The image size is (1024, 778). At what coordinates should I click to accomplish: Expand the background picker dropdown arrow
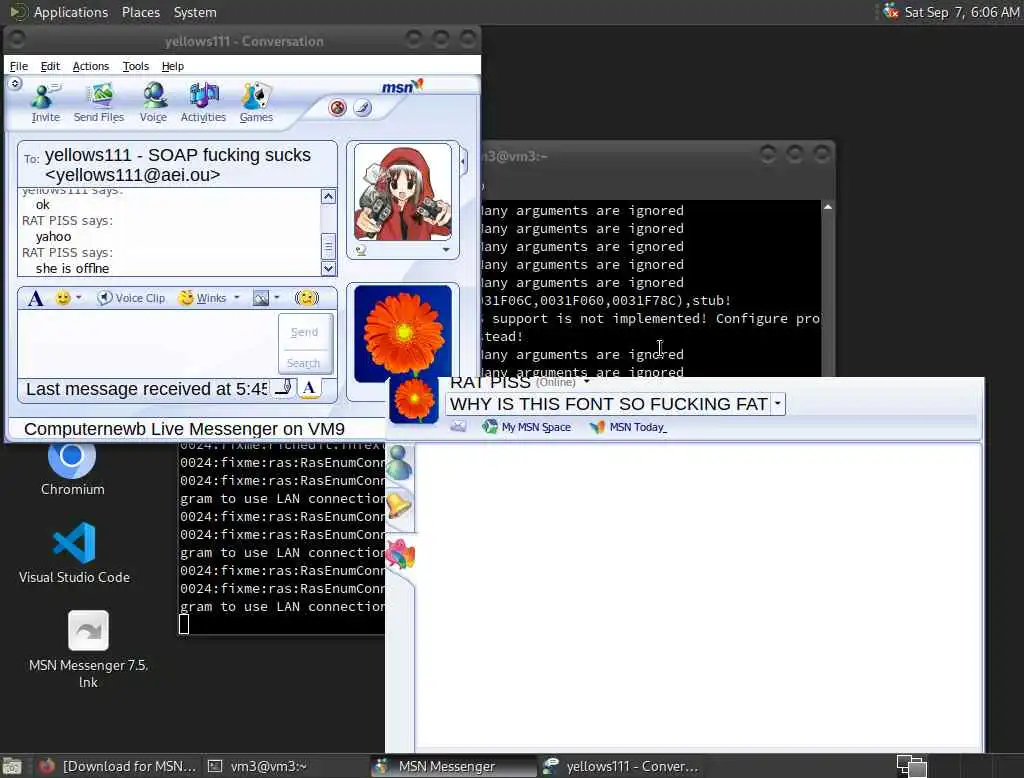[277, 298]
